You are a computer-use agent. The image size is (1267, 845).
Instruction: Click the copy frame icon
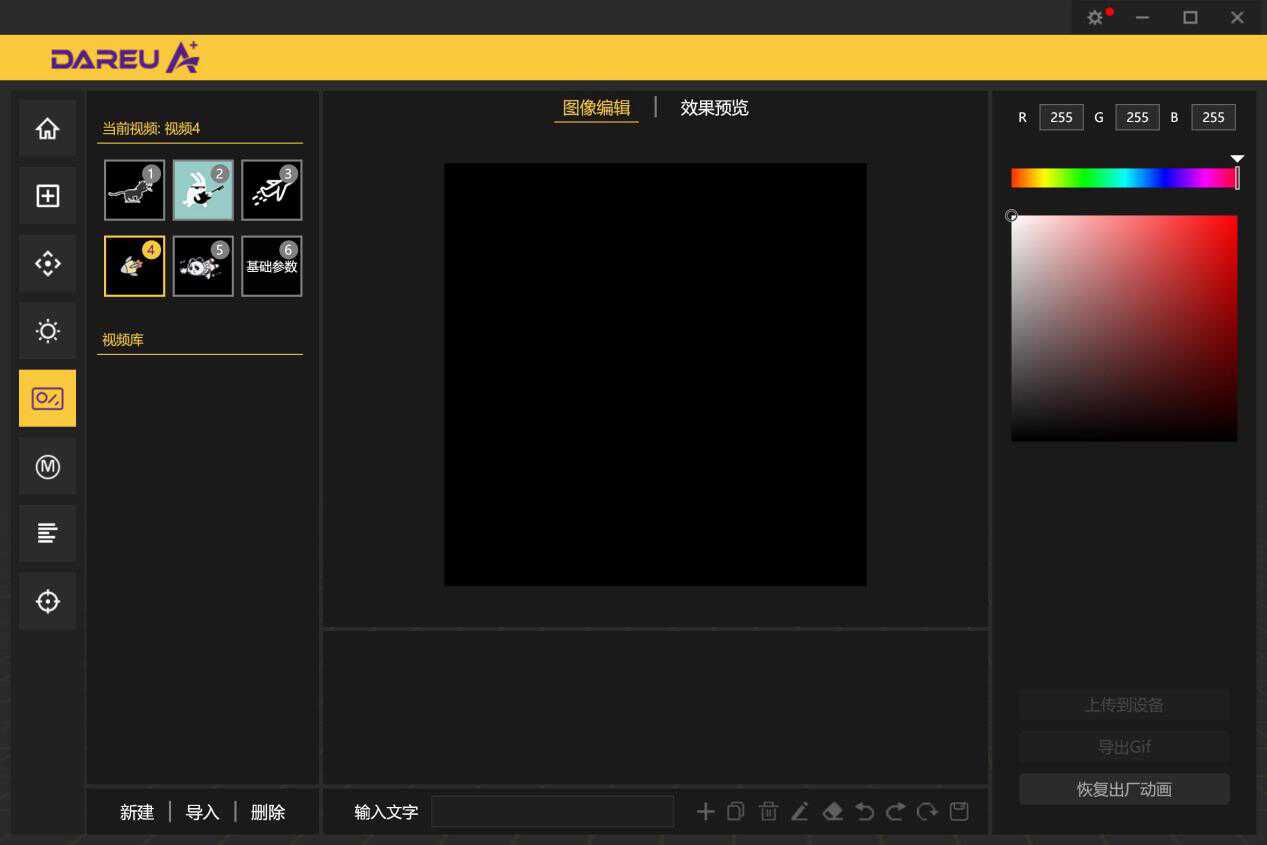(736, 812)
